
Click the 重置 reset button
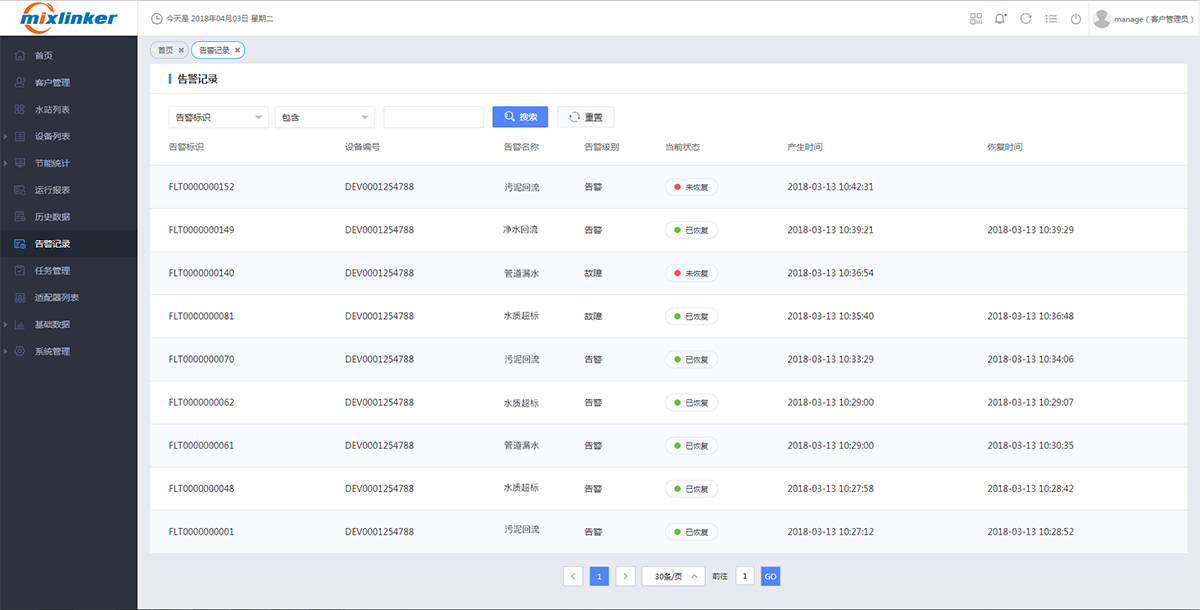click(x=585, y=117)
